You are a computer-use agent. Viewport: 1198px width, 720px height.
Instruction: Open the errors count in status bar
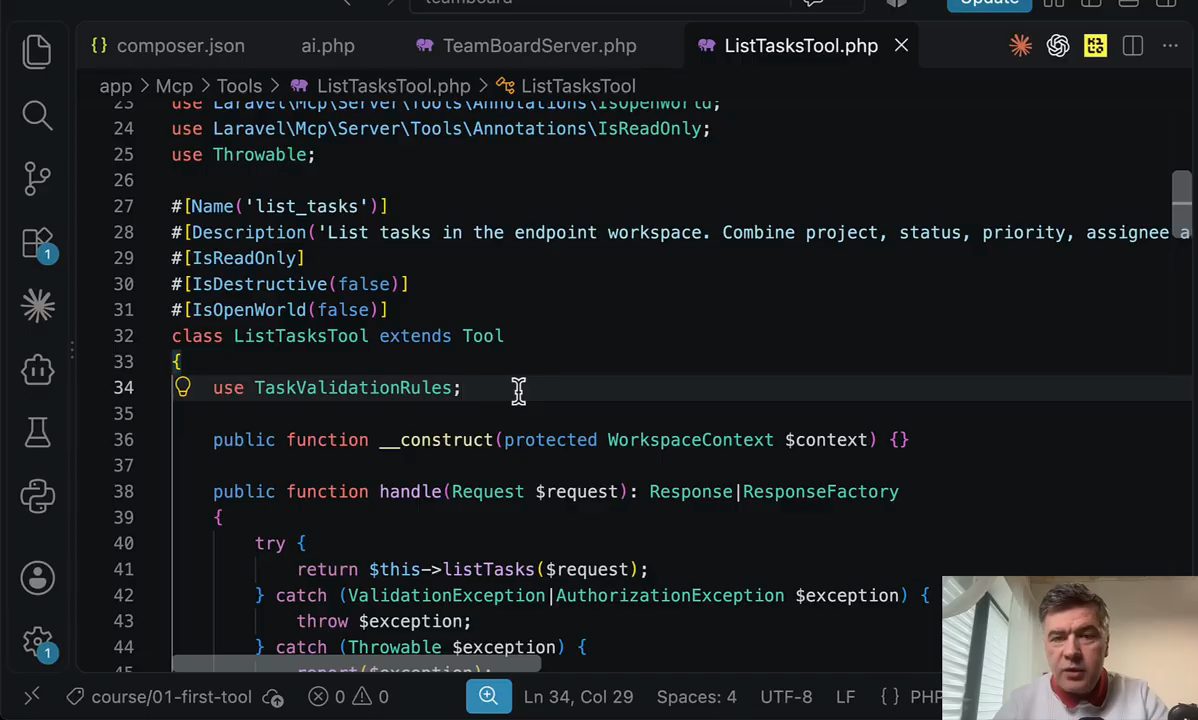coord(326,697)
